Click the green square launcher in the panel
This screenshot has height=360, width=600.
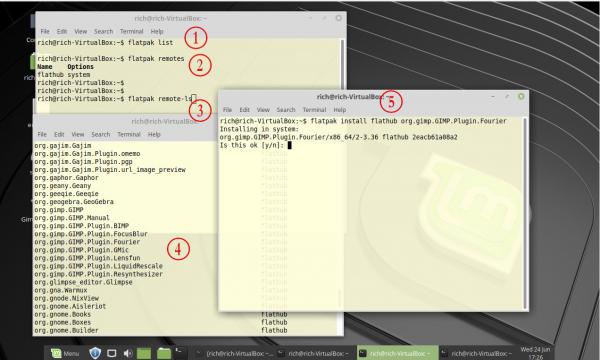[x=144, y=353]
